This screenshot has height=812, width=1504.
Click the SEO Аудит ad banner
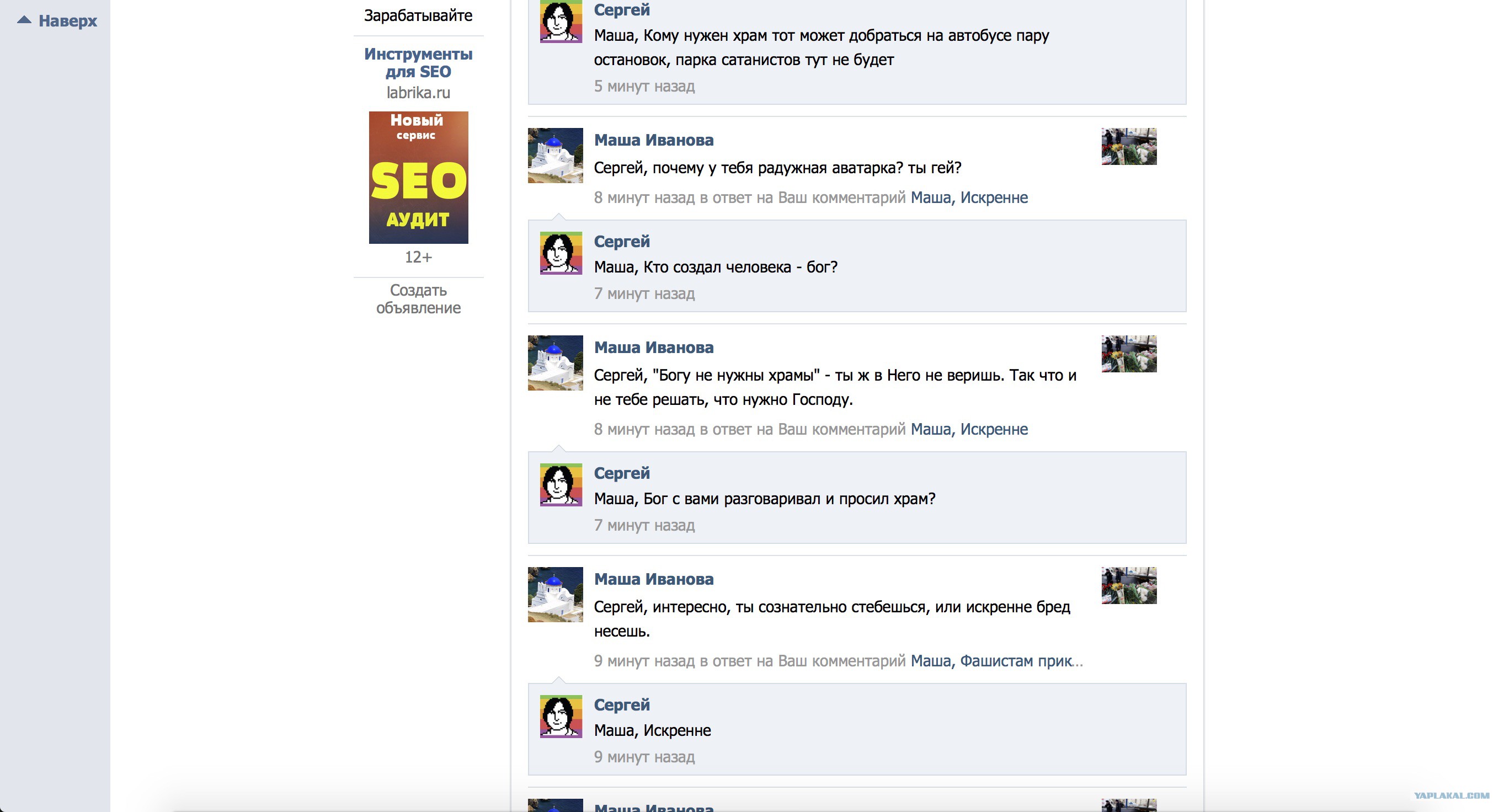pos(418,178)
